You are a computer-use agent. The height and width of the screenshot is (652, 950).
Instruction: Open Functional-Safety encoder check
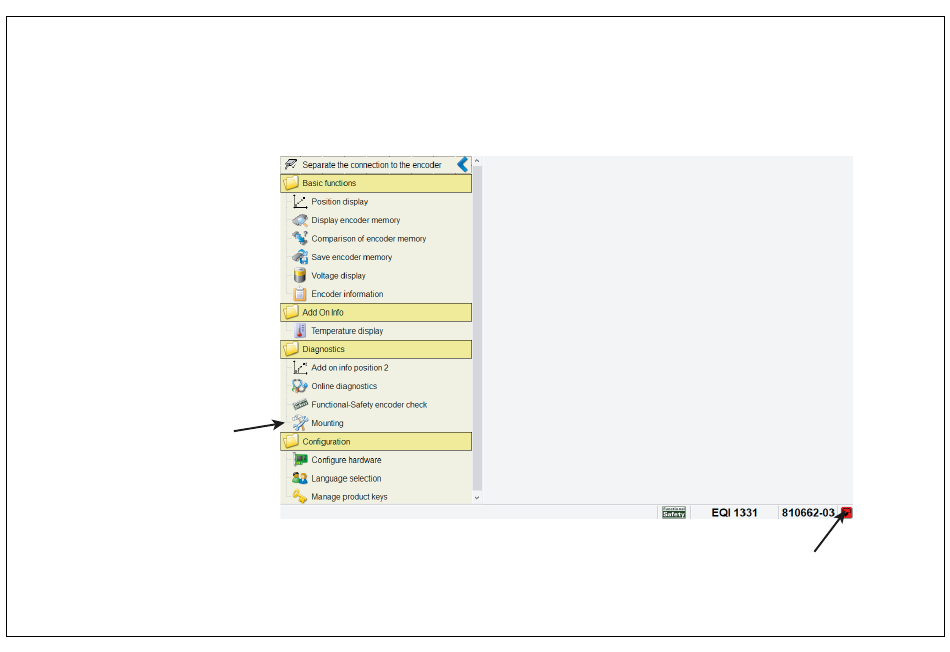coord(368,405)
